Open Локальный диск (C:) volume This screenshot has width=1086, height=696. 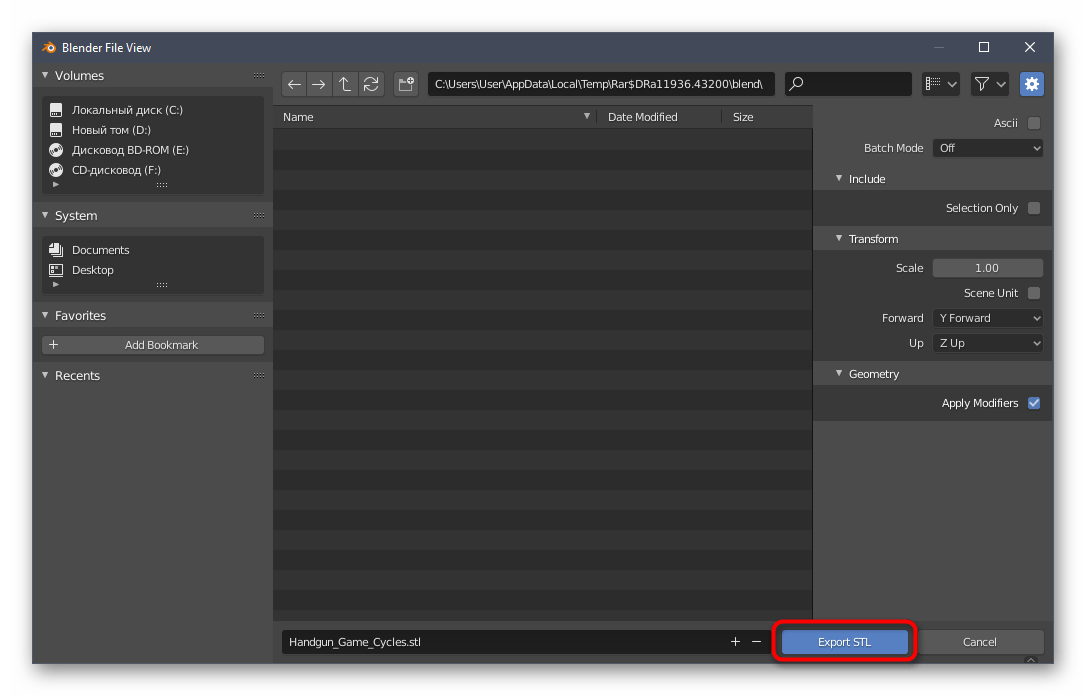click(127, 110)
